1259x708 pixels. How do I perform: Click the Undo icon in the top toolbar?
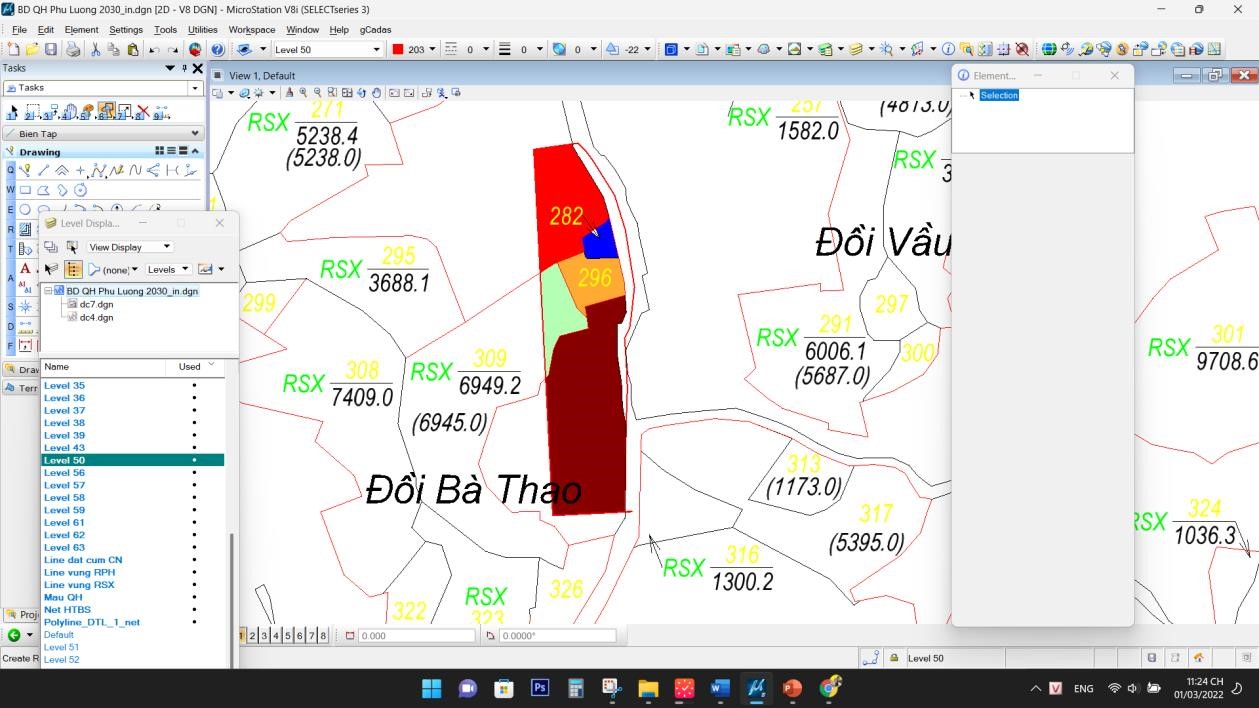click(x=153, y=49)
